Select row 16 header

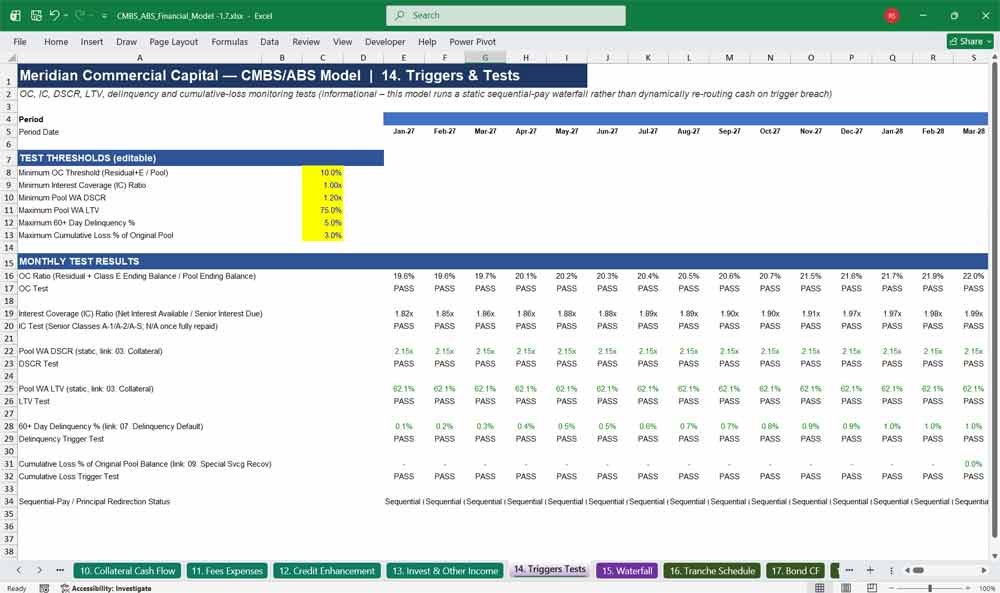[x=9, y=276]
